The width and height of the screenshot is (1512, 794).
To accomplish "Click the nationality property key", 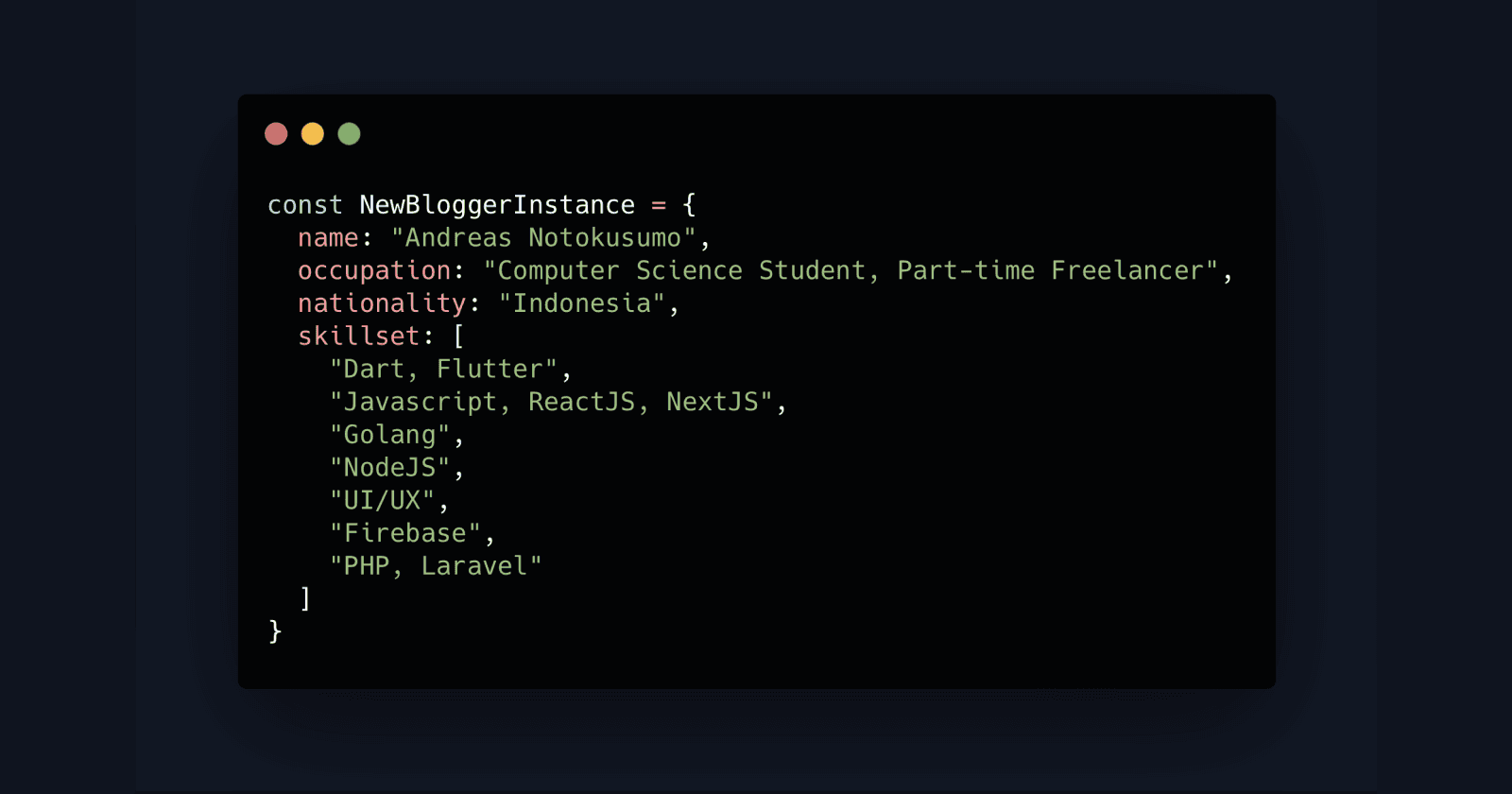I will 382,303.
